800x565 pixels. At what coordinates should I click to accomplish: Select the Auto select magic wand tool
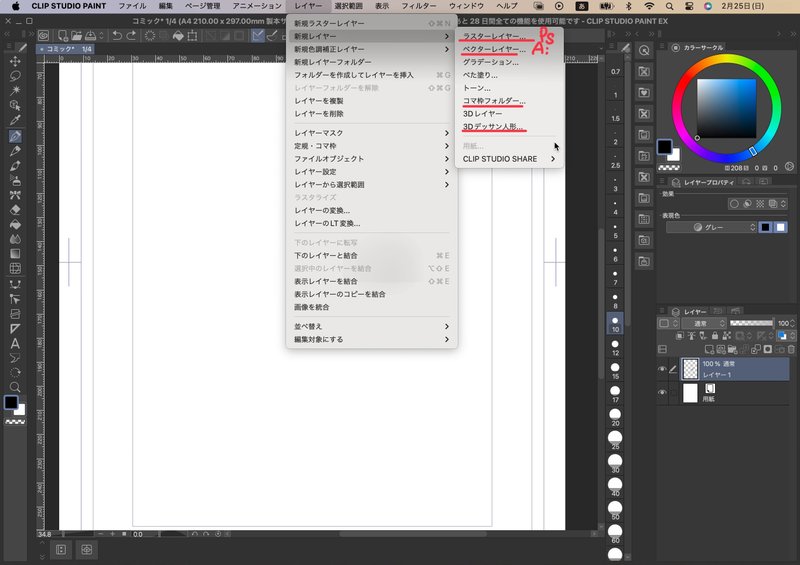coord(15,91)
